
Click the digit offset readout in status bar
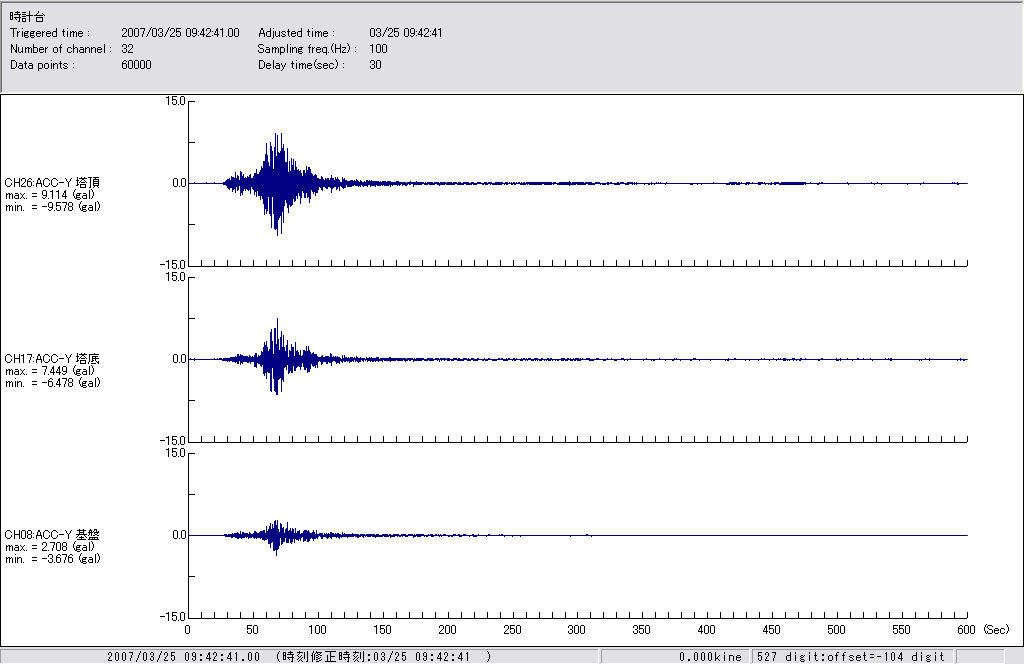(x=849, y=656)
